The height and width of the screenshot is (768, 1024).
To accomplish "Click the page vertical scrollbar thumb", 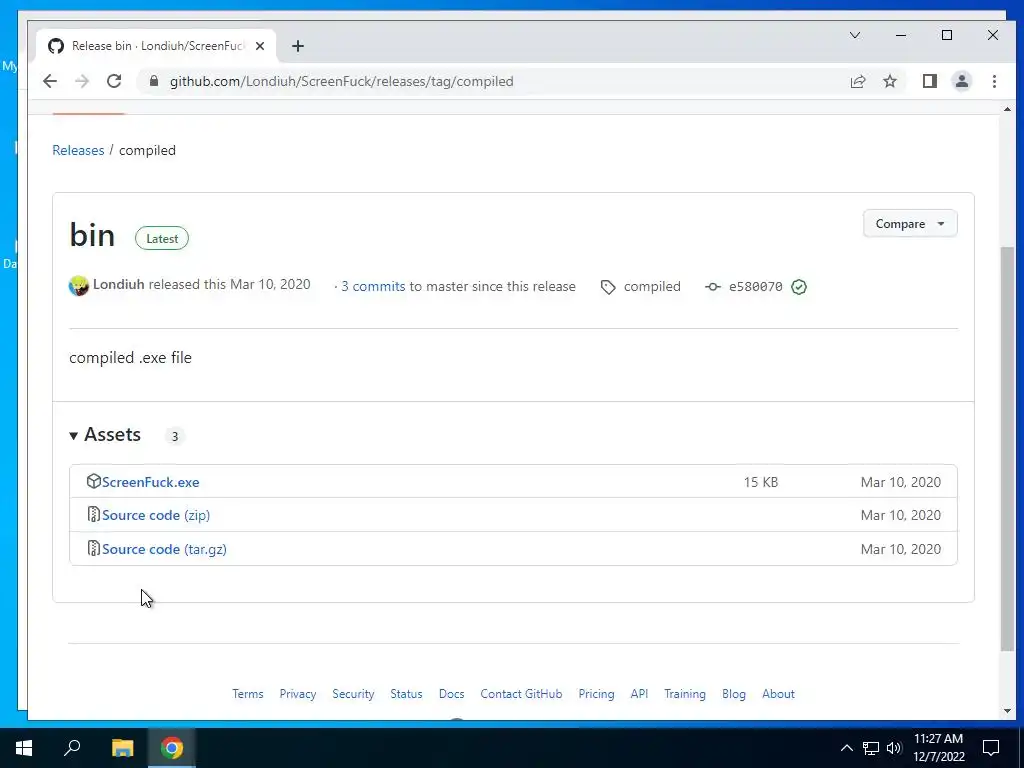I will pyautogui.click(x=1007, y=449).
